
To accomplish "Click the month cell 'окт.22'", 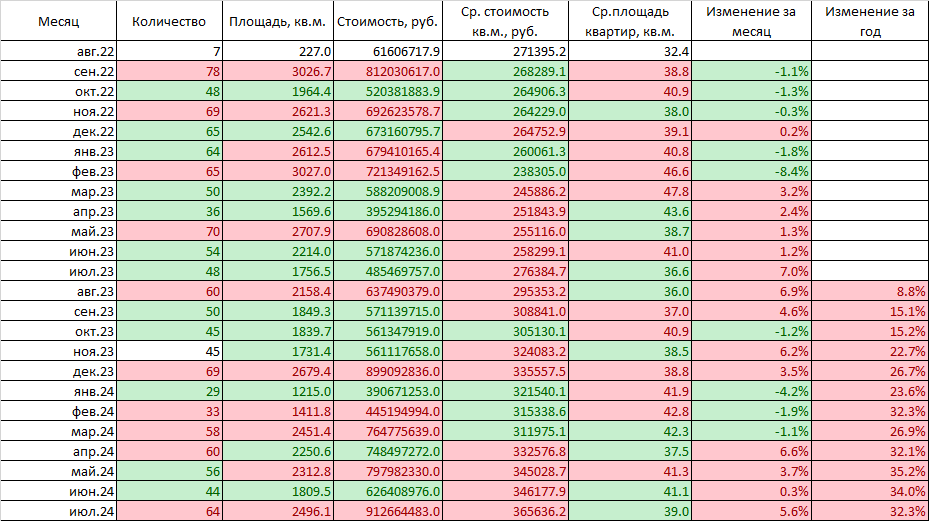I will pos(59,91).
